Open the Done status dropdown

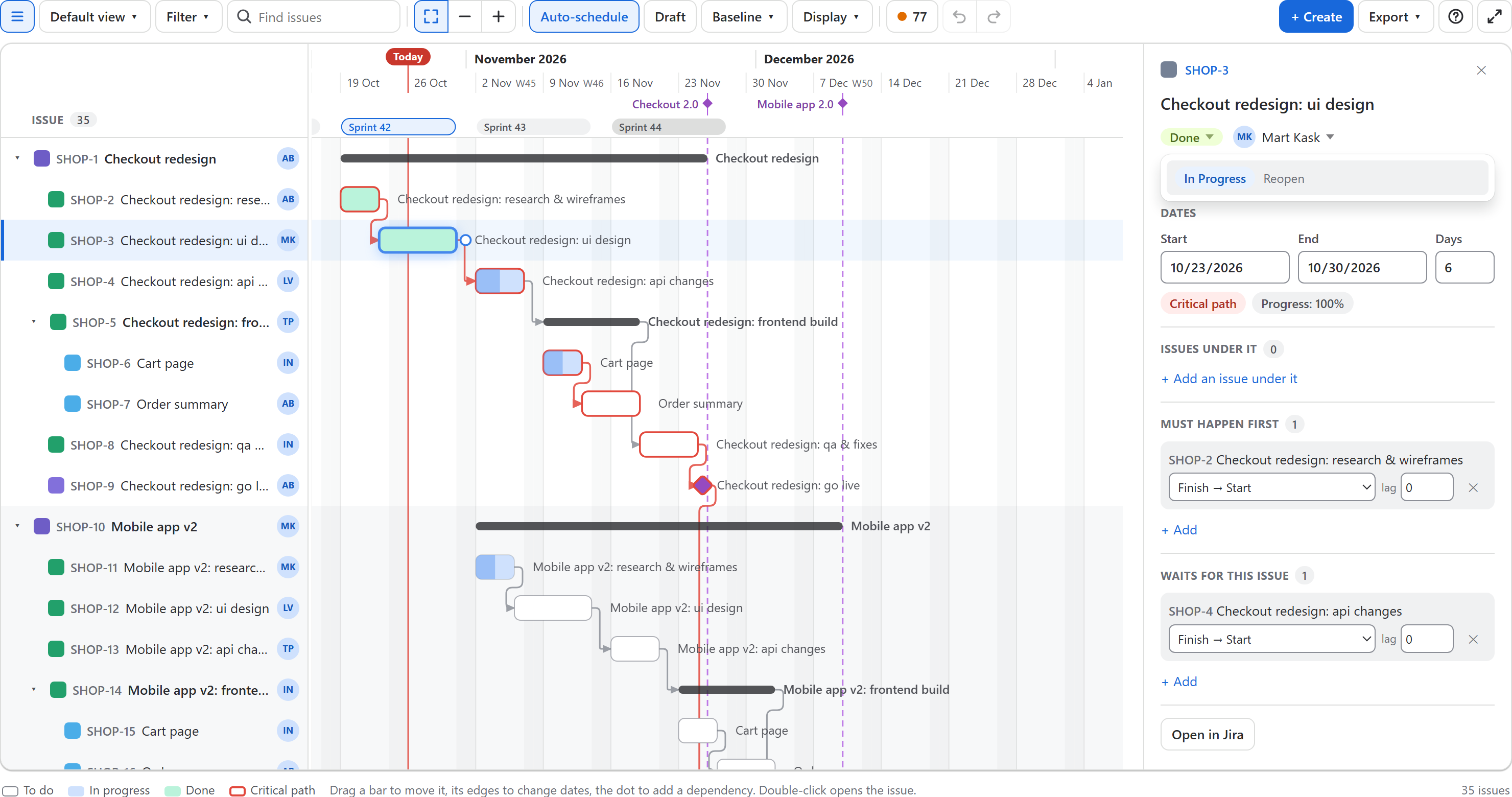pos(1191,137)
